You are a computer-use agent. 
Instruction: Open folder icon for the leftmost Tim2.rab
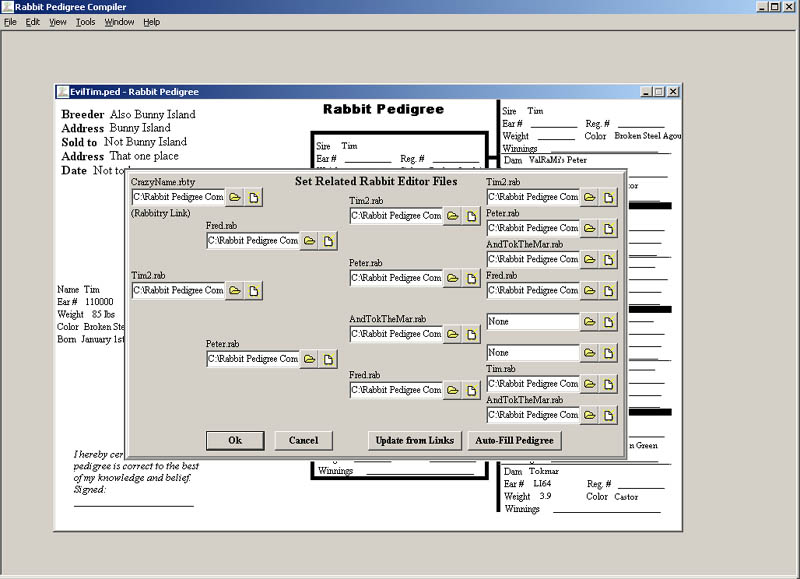[235, 291]
